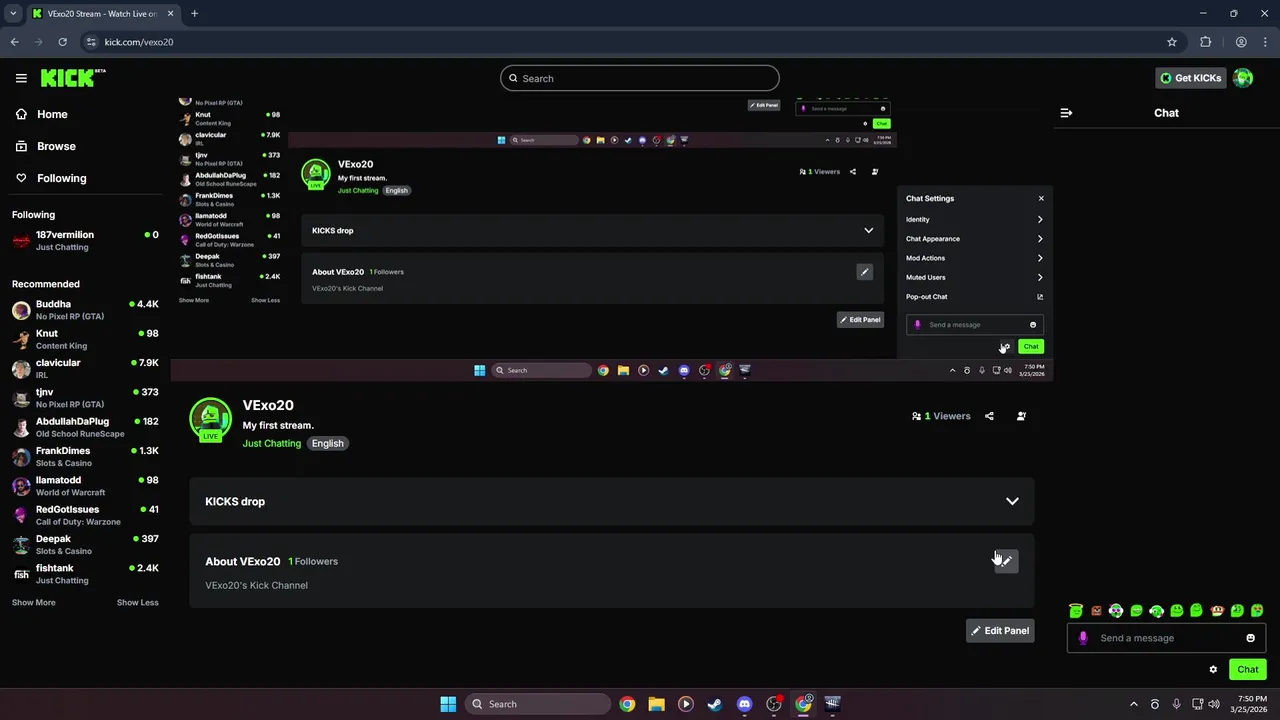Open File Explorer from taskbar

(x=656, y=704)
